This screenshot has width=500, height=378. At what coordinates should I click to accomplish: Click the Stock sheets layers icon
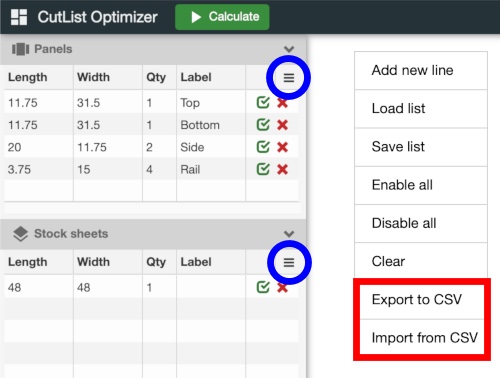pos(20,234)
